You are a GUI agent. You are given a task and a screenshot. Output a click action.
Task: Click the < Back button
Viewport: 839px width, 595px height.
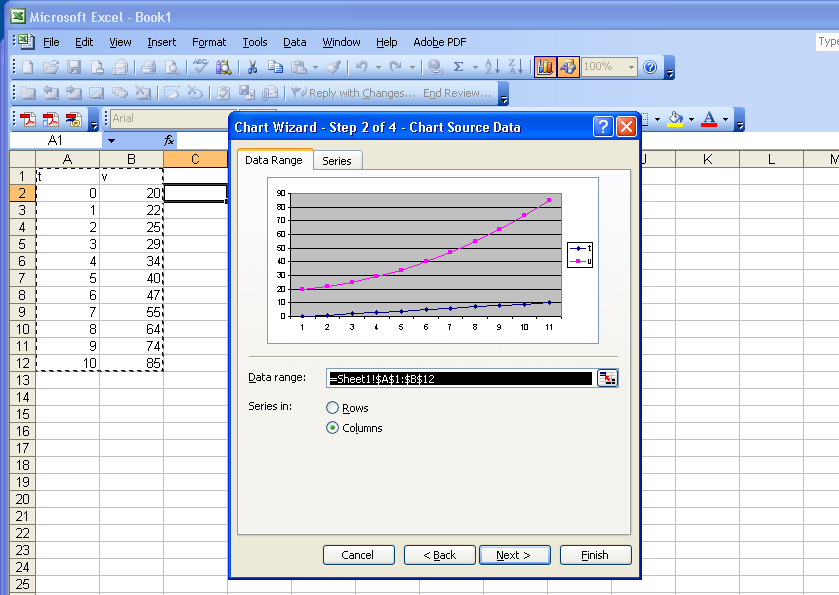(x=439, y=555)
